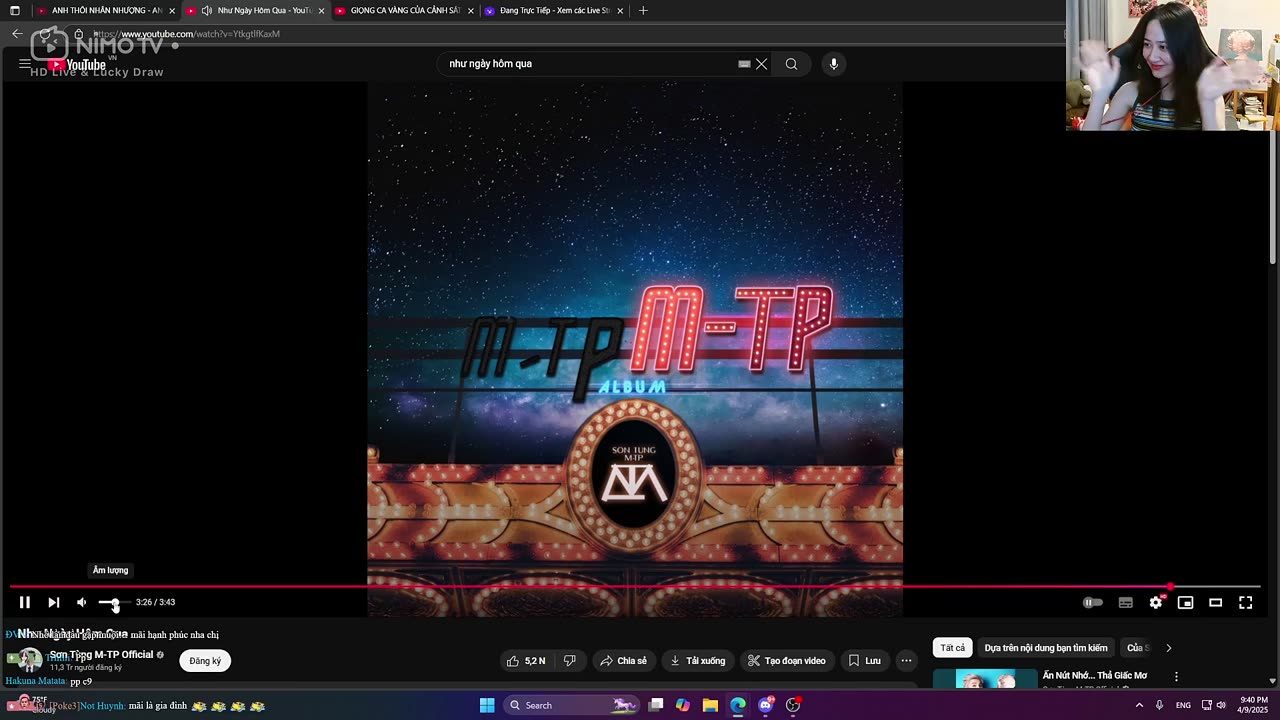
Task: Open Discord from the taskbar
Action: (766, 705)
